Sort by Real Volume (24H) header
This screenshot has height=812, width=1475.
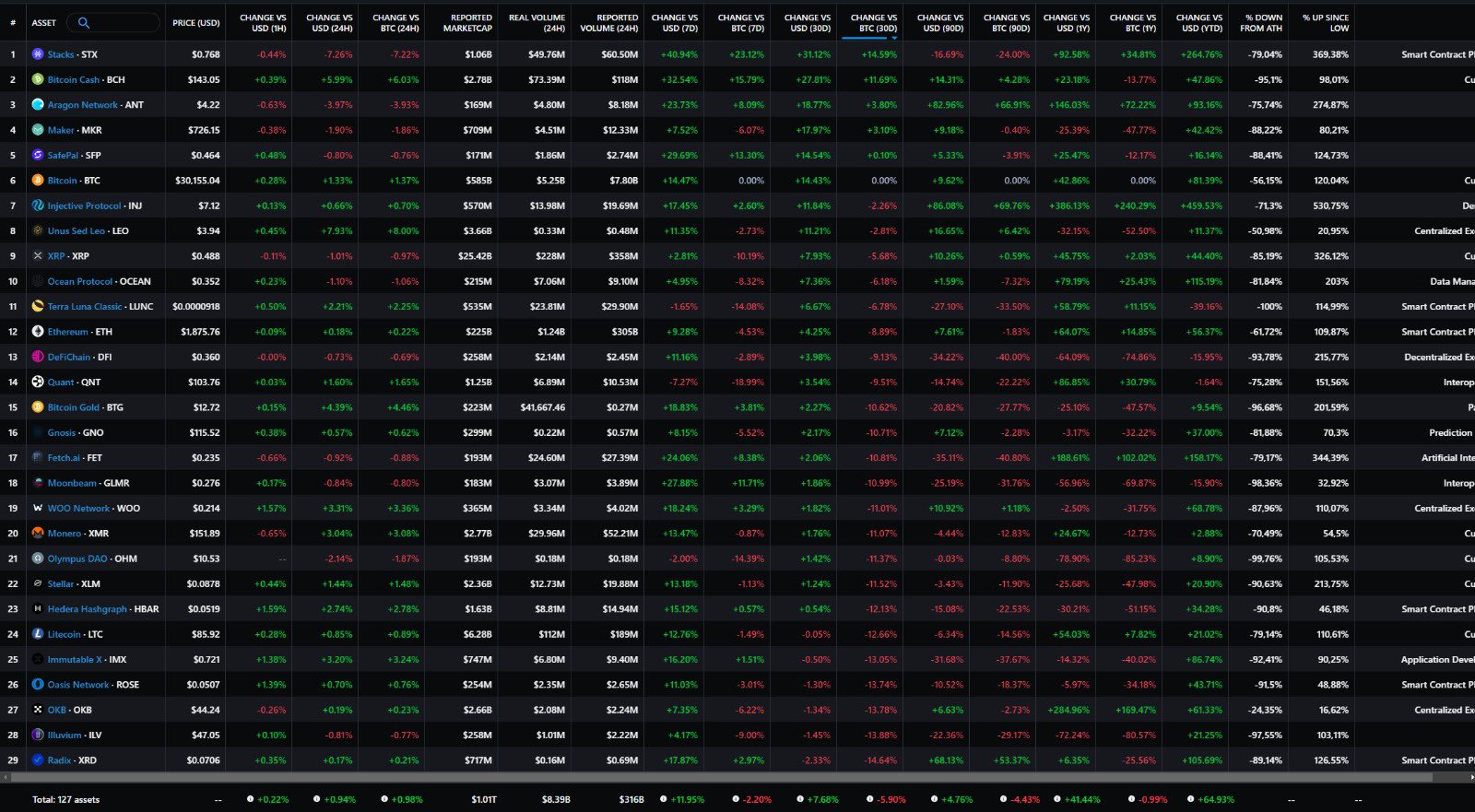pyautogui.click(x=537, y=23)
